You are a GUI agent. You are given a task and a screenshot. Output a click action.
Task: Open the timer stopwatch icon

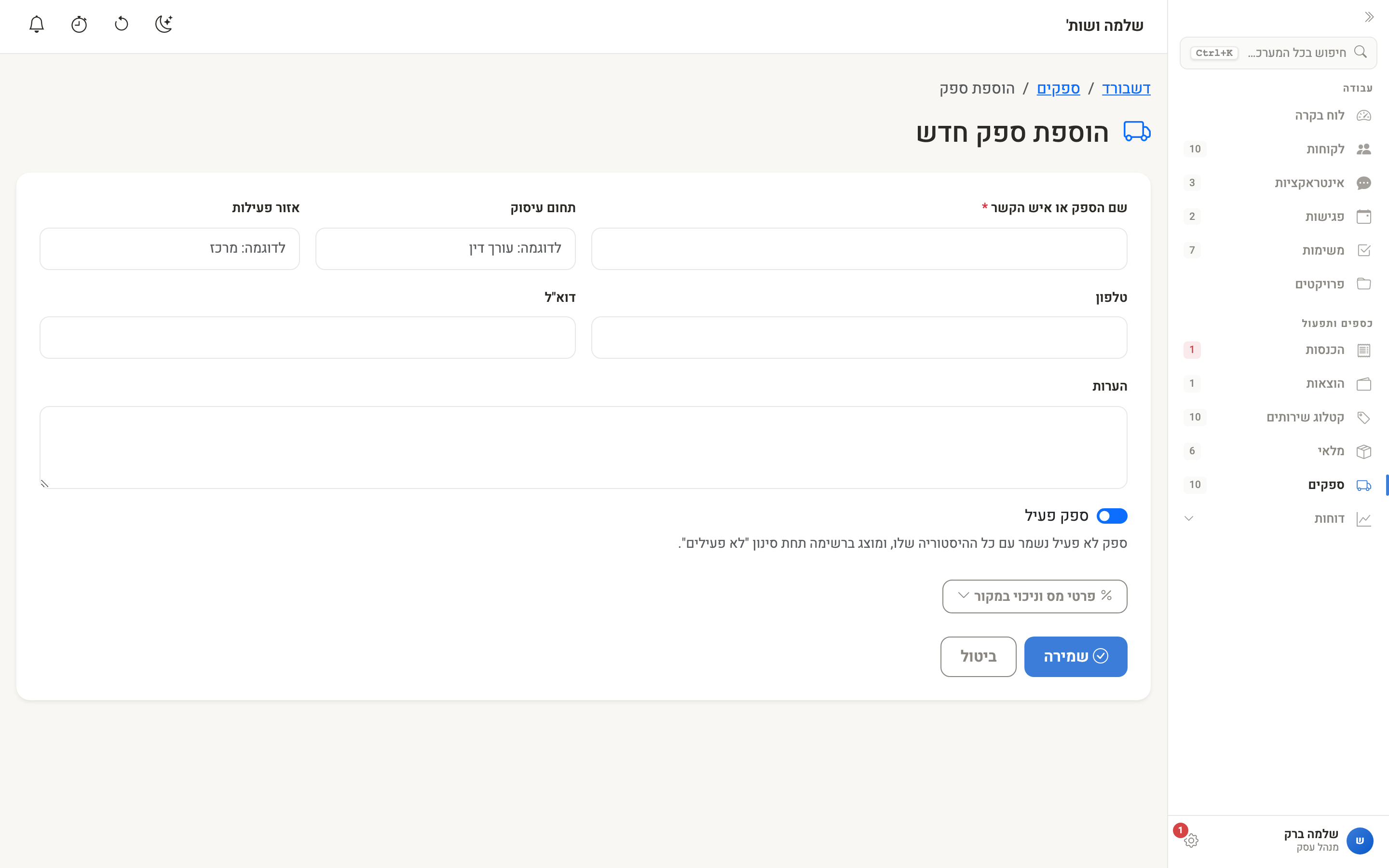pyautogui.click(x=79, y=24)
